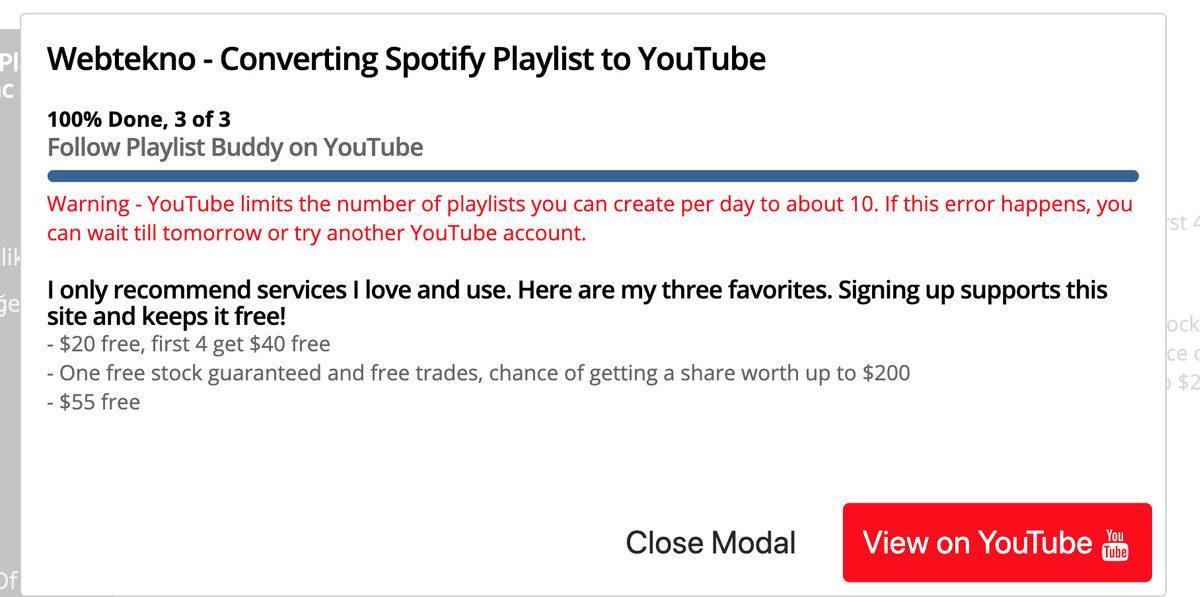The width and height of the screenshot is (1200, 597).
Task: Click the modal title about converting Spotify playlist
Action: [406, 58]
